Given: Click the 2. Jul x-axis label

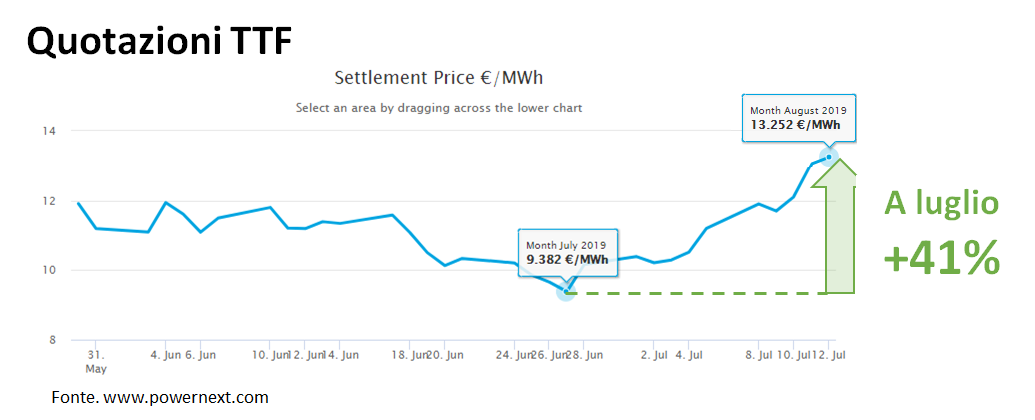Looking at the screenshot, I should point(654,355).
